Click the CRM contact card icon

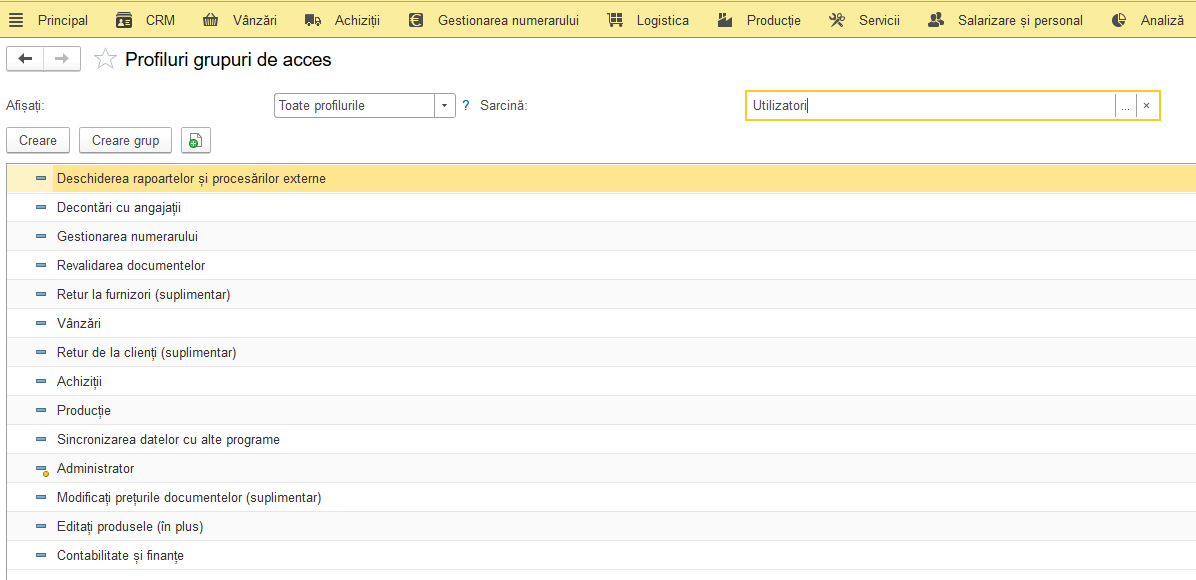pyautogui.click(x=124, y=21)
